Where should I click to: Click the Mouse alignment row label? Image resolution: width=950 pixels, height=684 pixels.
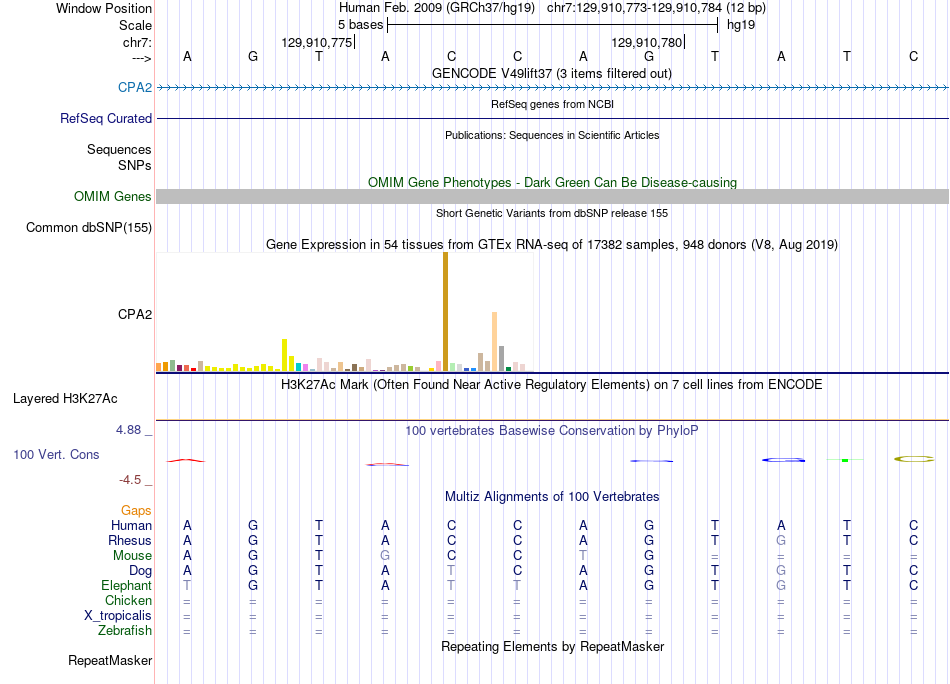(x=132, y=556)
